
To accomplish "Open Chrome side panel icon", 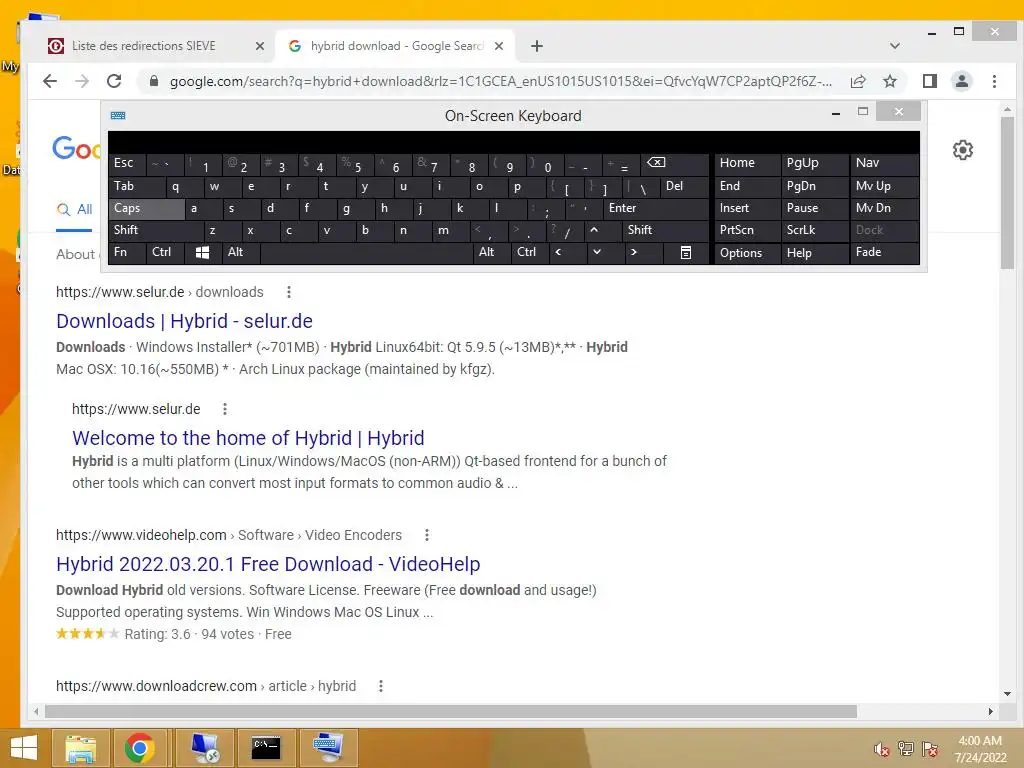I will tap(929, 81).
